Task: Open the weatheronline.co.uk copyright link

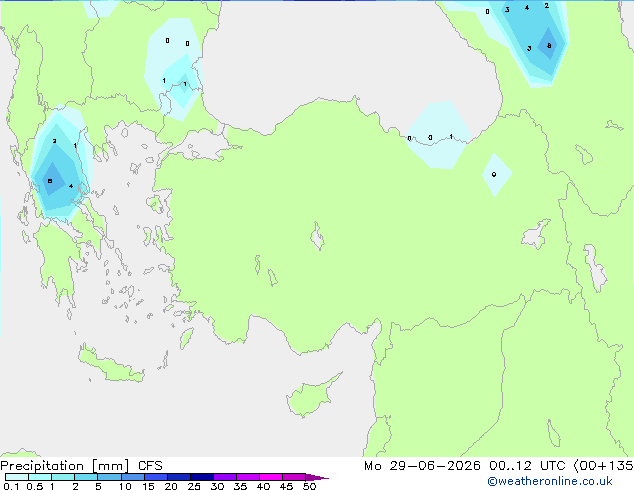Action: click(549, 481)
